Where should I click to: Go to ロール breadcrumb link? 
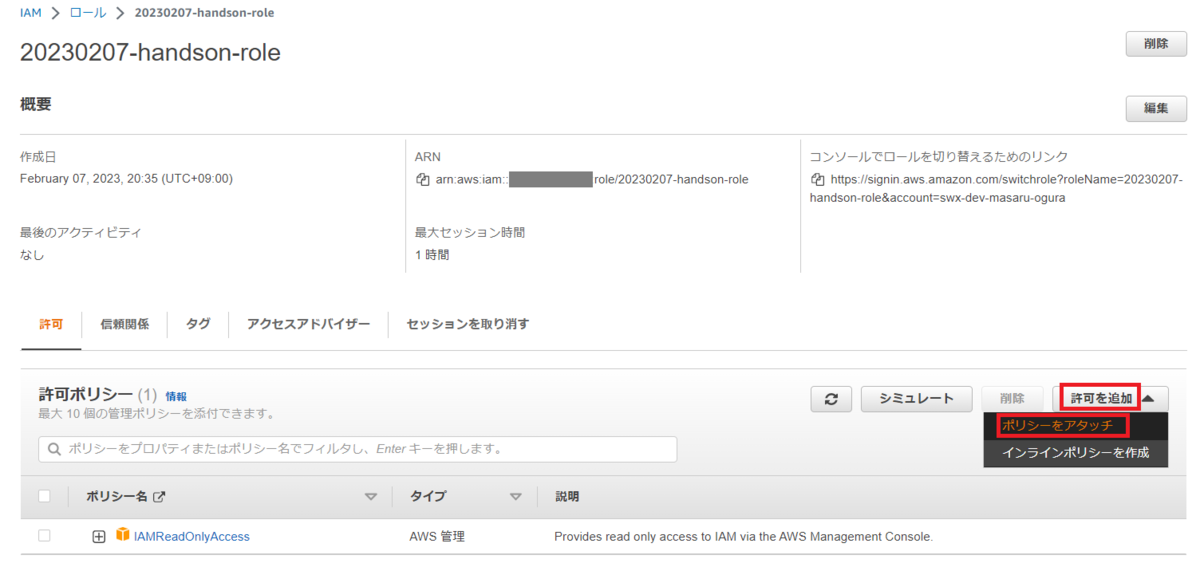[x=86, y=13]
